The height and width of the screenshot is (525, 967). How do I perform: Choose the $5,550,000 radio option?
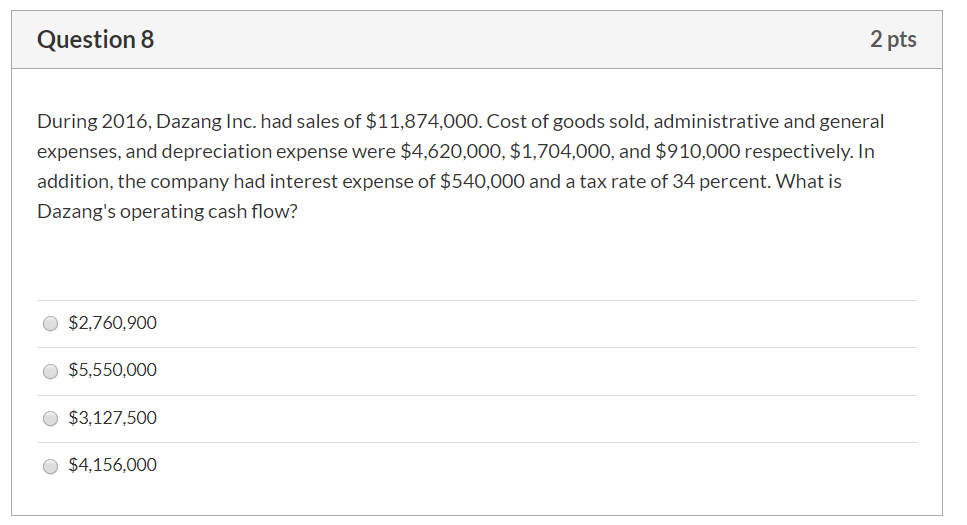51,371
